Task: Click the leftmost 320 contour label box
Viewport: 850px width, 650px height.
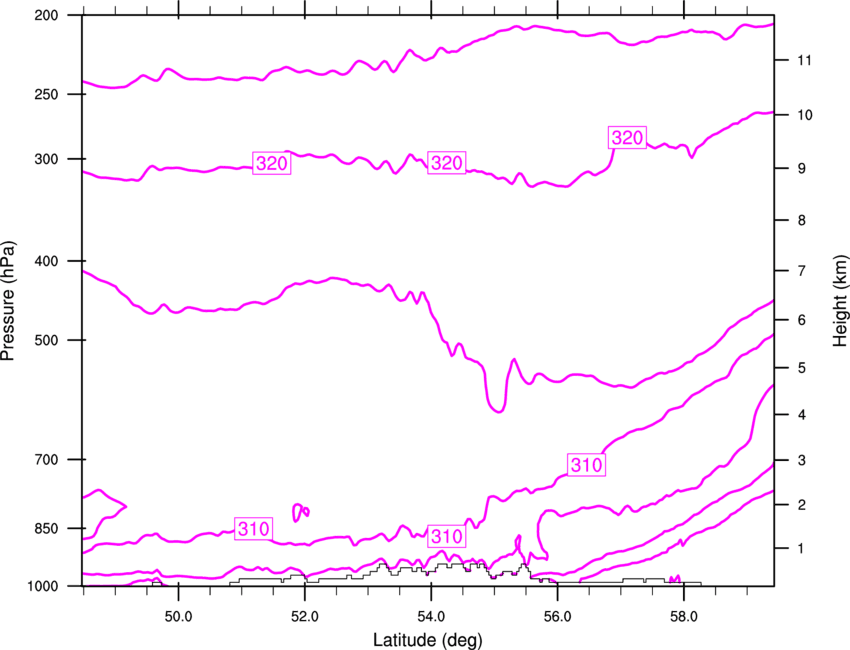Action: tap(272, 163)
